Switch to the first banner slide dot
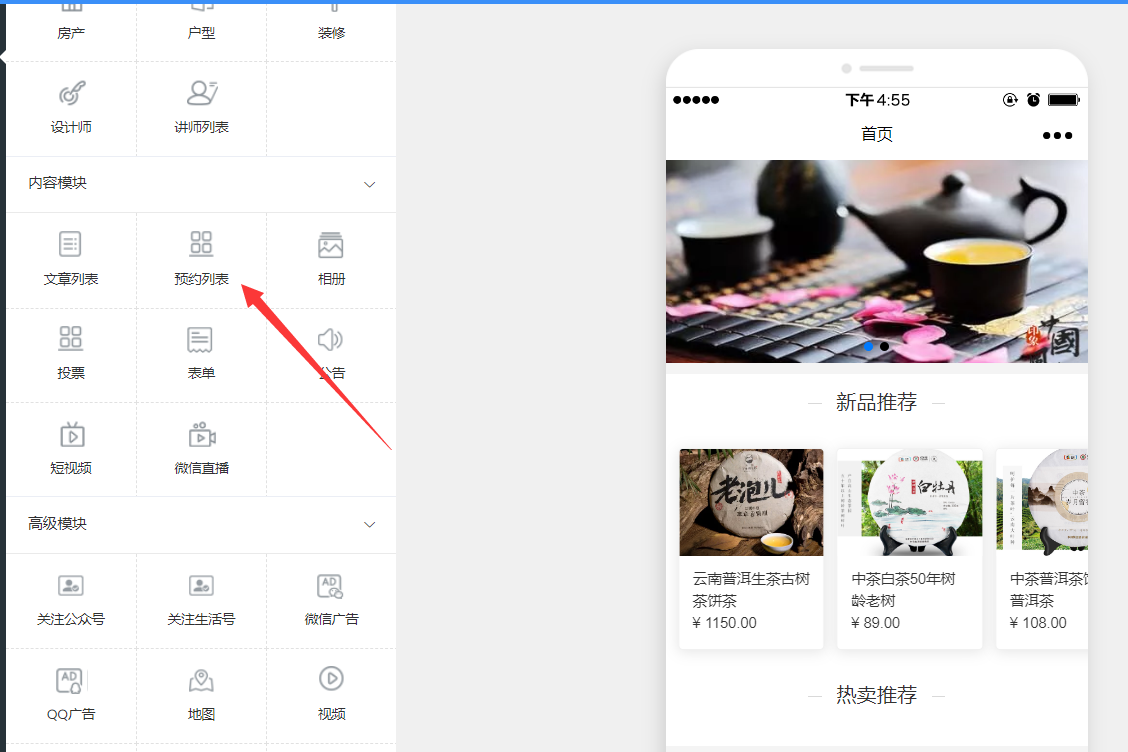 pyautogui.click(x=869, y=347)
